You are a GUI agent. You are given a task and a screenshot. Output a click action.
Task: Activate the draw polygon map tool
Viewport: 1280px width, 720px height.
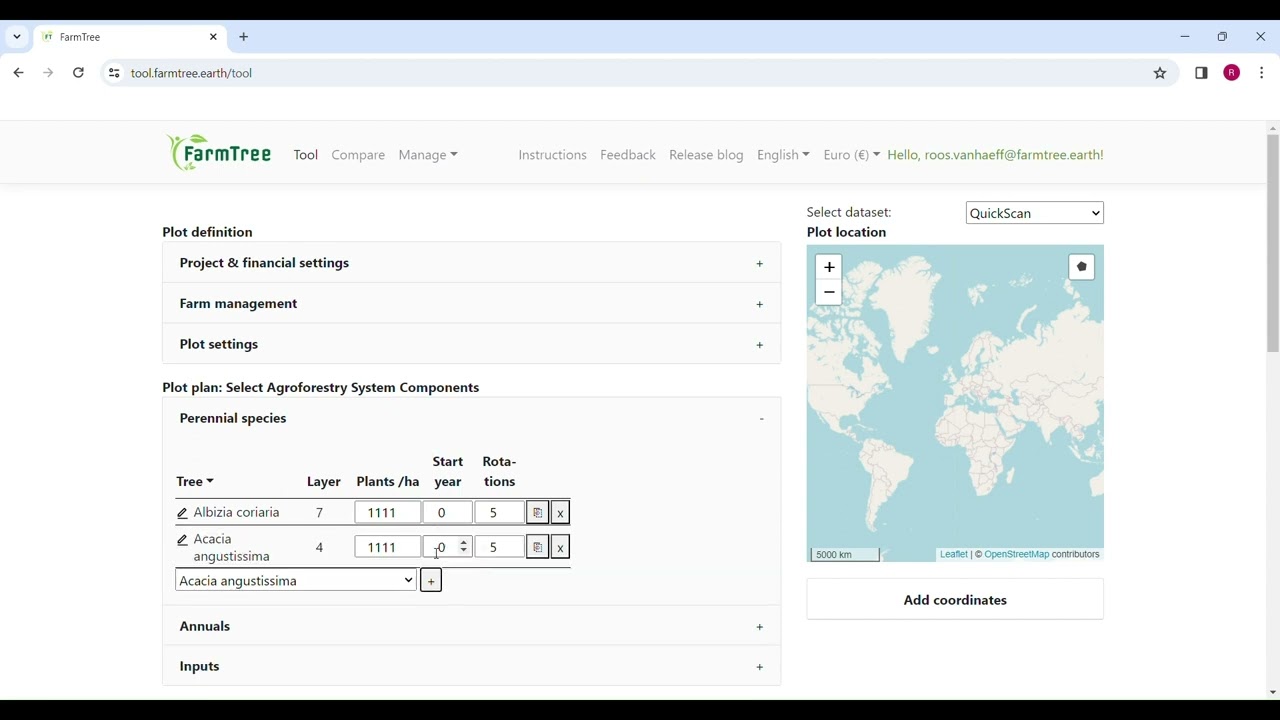[x=1082, y=267]
